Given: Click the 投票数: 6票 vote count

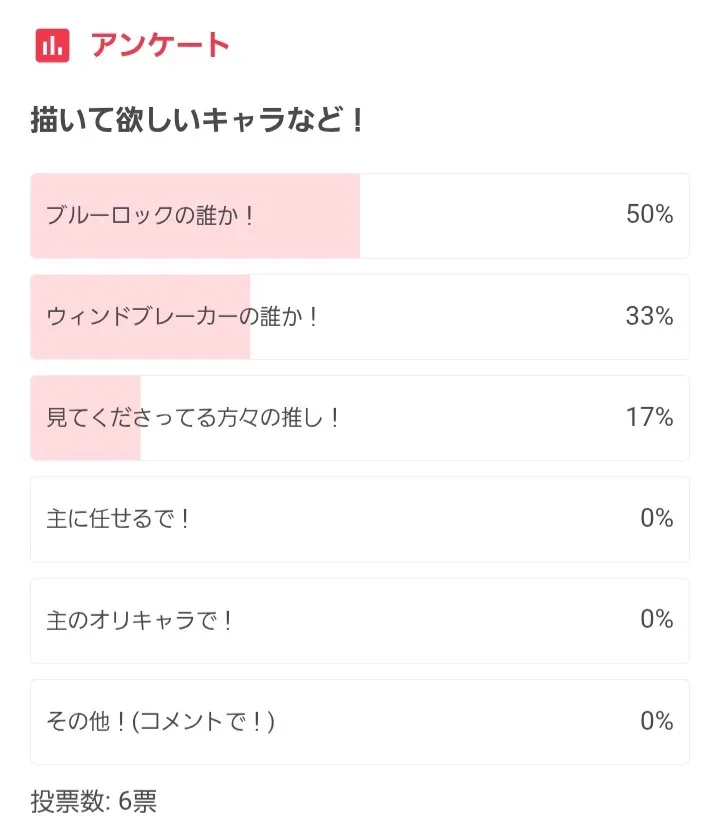Looking at the screenshot, I should pyautogui.click(x=94, y=801).
